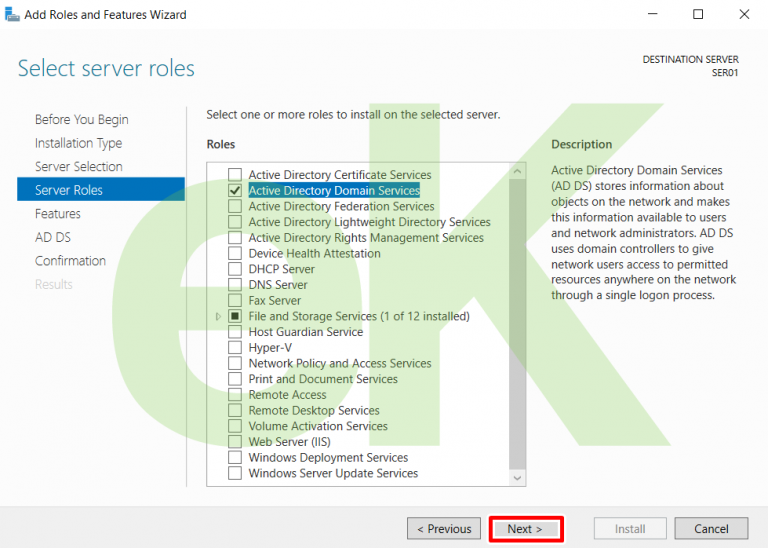The image size is (768, 548).
Task: Enable the Hyper-V role checkbox
Action: [x=235, y=347]
